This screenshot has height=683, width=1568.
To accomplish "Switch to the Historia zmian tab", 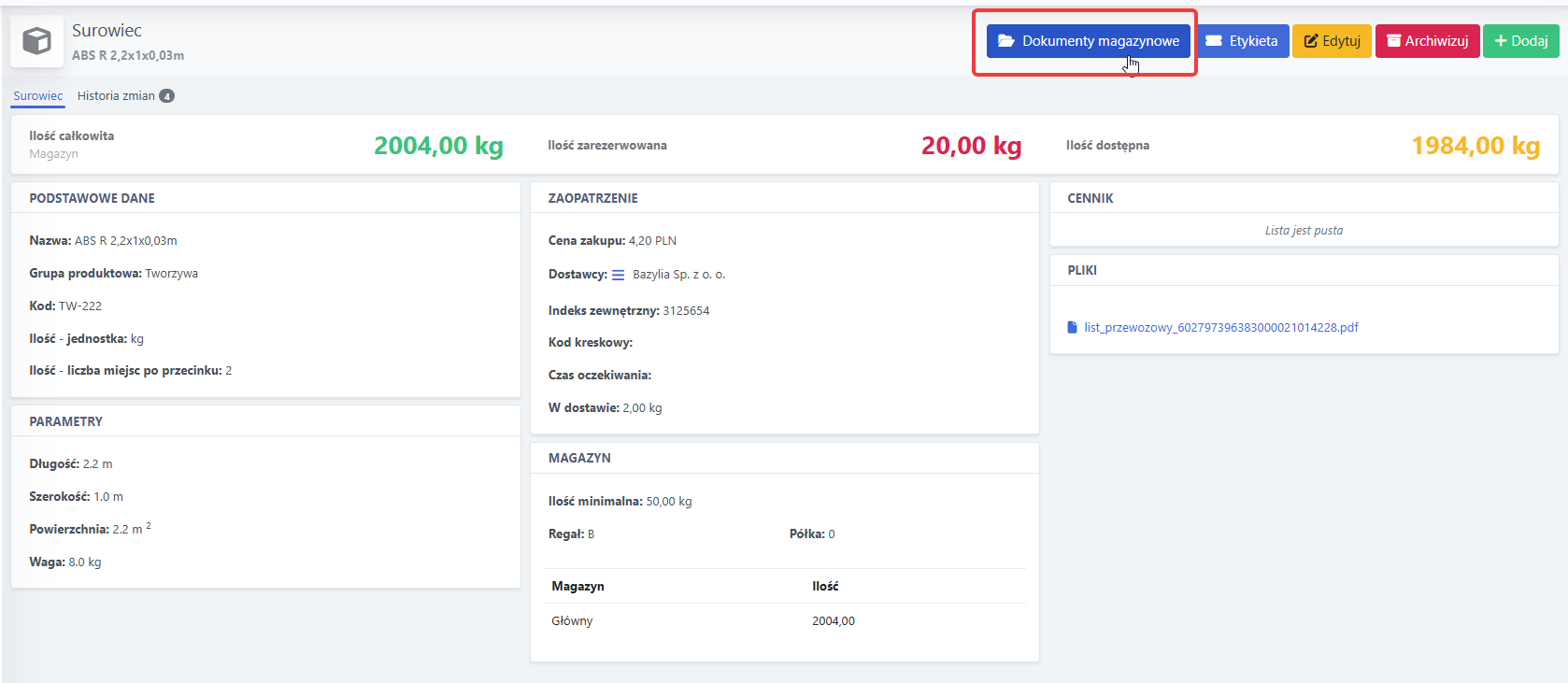I will tap(116, 95).
